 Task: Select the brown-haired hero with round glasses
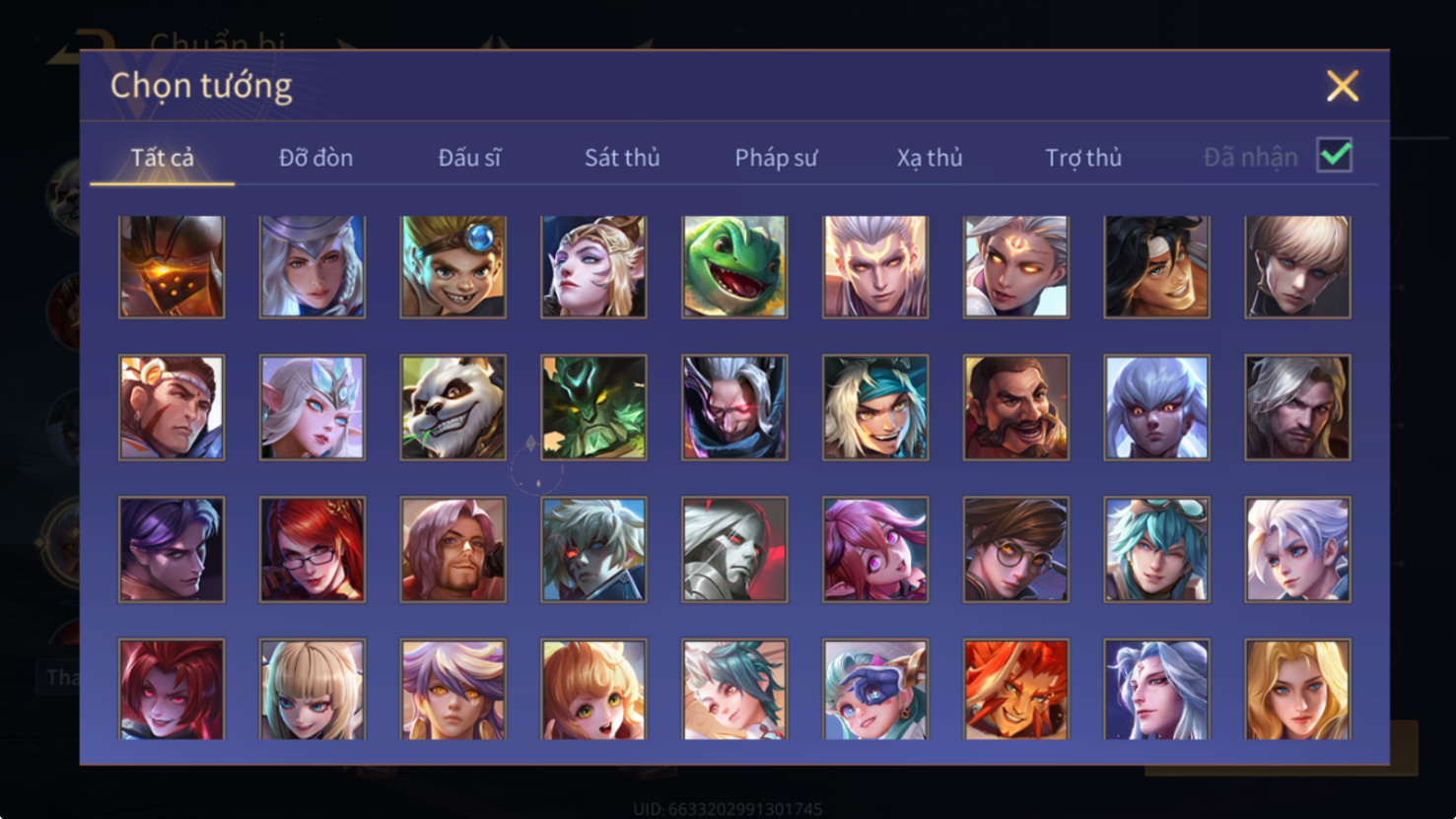click(x=1016, y=549)
